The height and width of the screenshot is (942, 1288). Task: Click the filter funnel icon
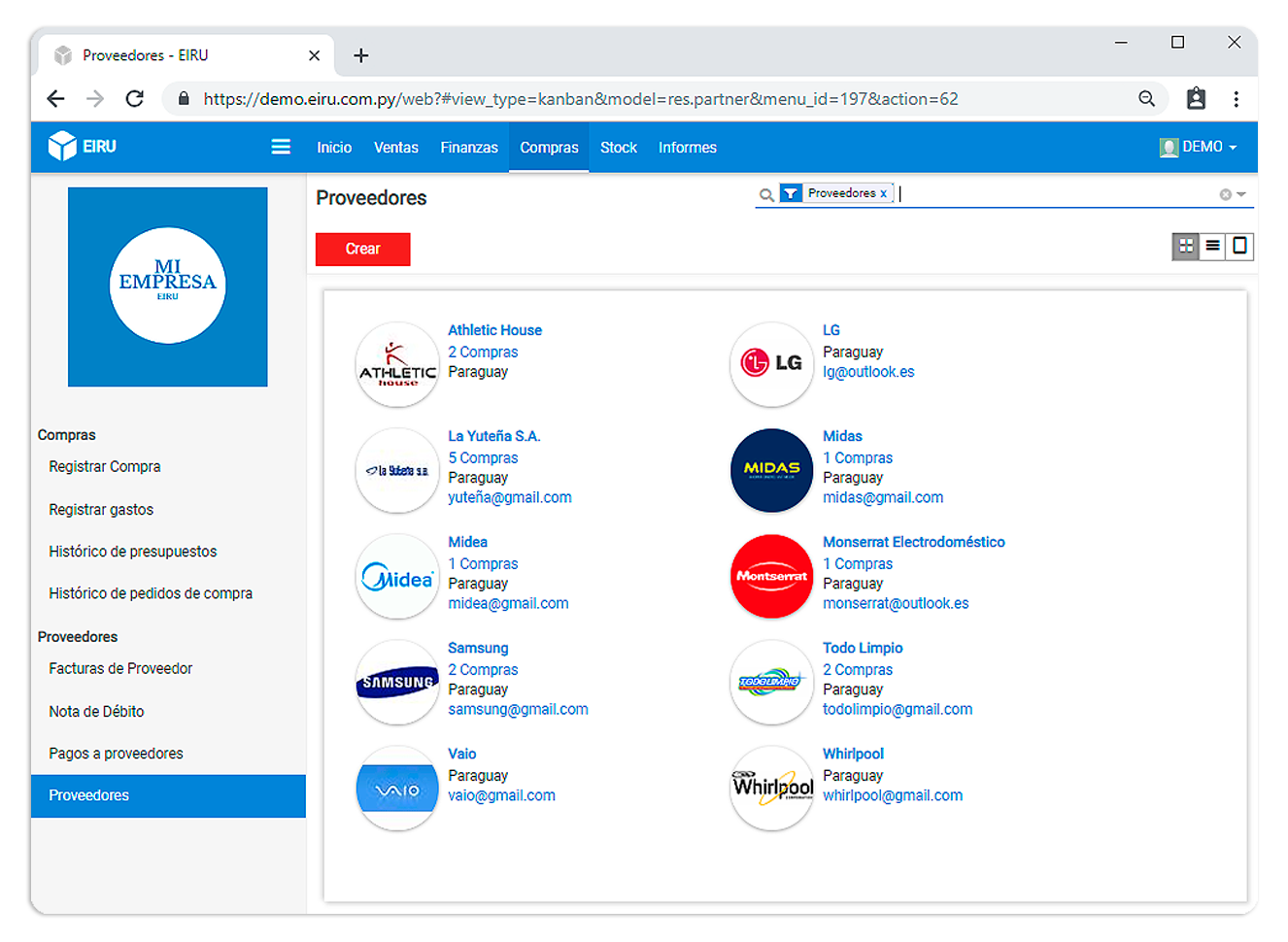pyautogui.click(x=791, y=193)
